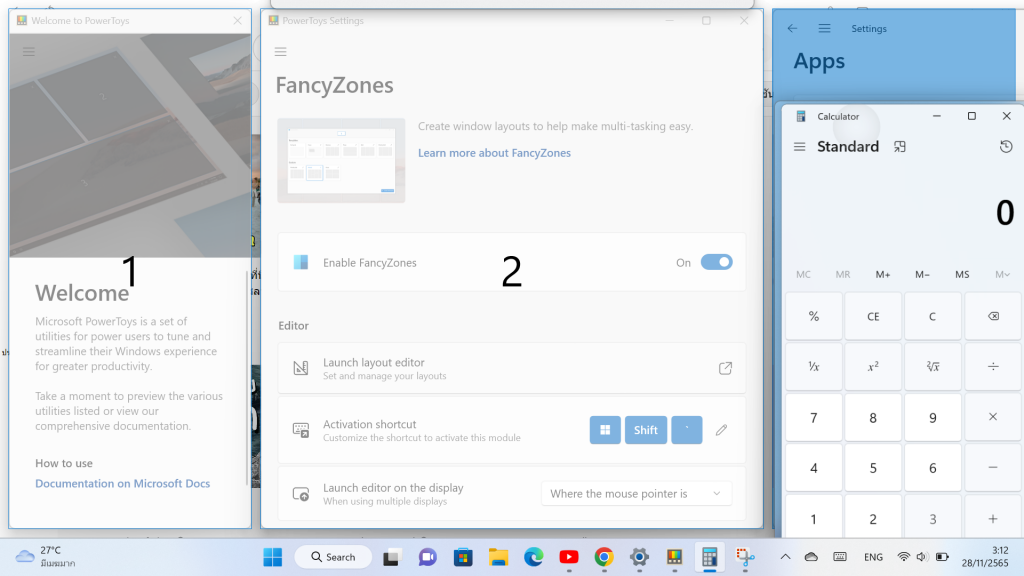Click the backspace key in Calculator
The image size is (1024, 576).
993,316
